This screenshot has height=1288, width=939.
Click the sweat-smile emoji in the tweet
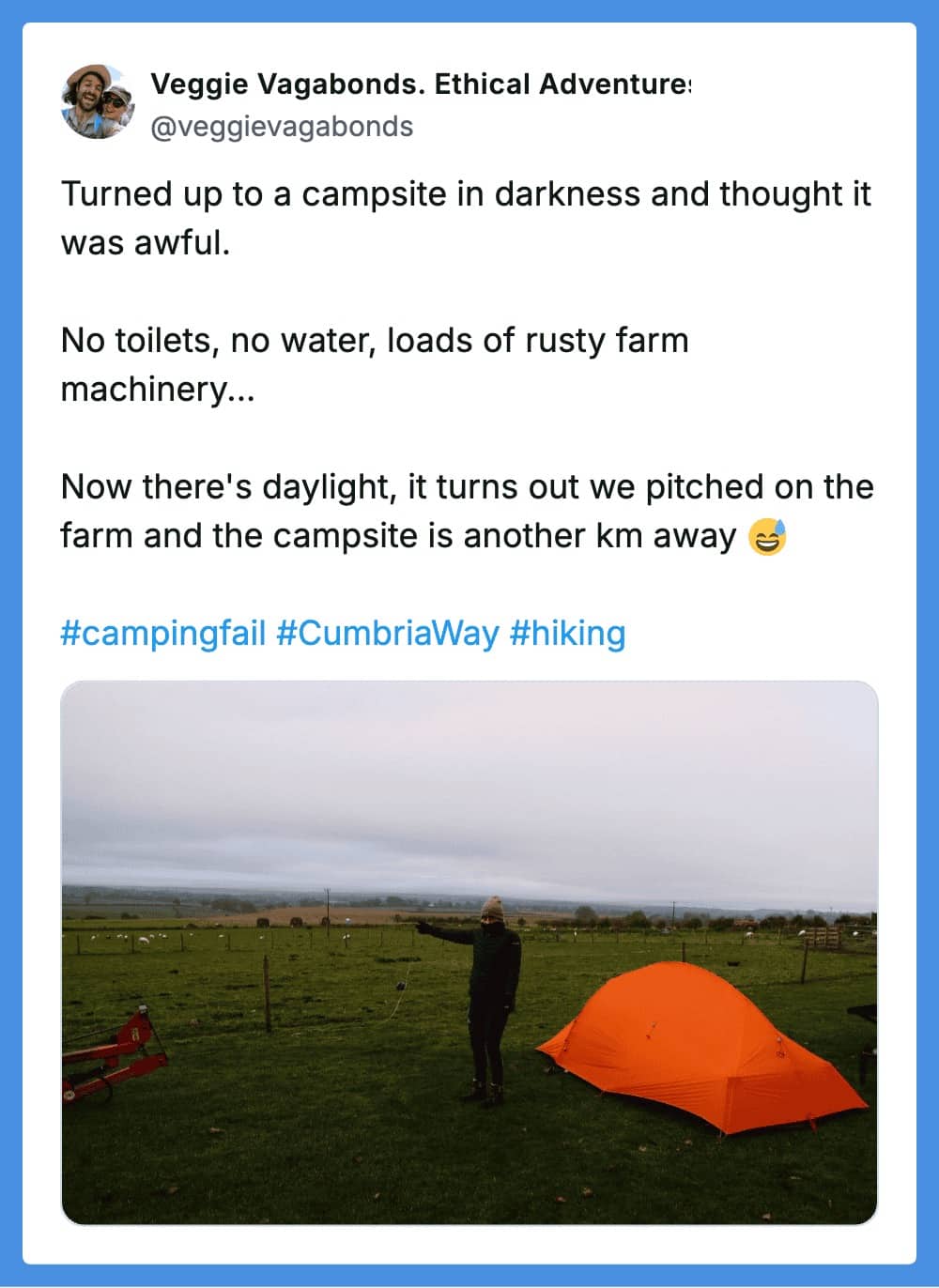(x=767, y=537)
